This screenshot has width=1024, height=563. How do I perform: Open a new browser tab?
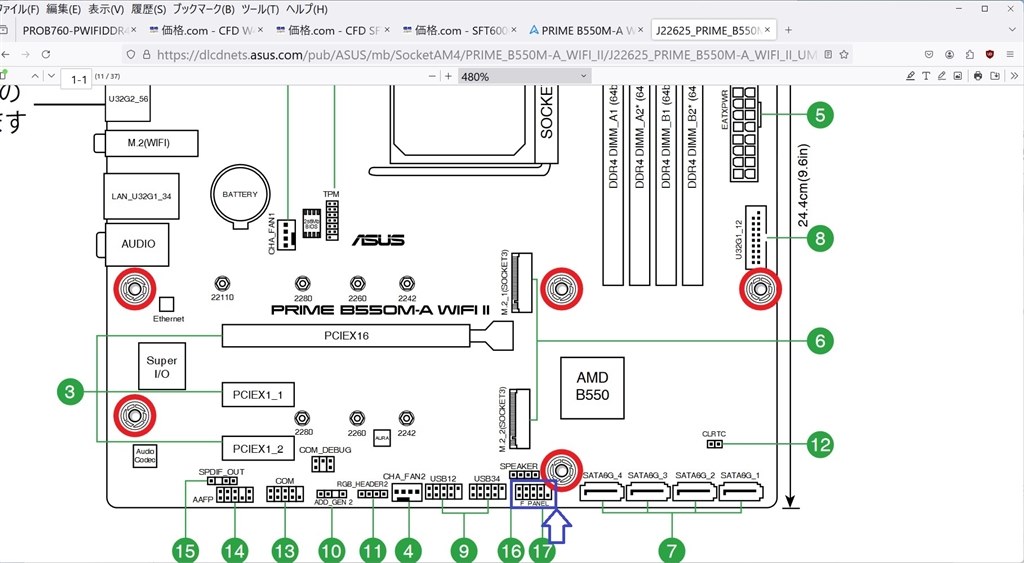point(788,30)
